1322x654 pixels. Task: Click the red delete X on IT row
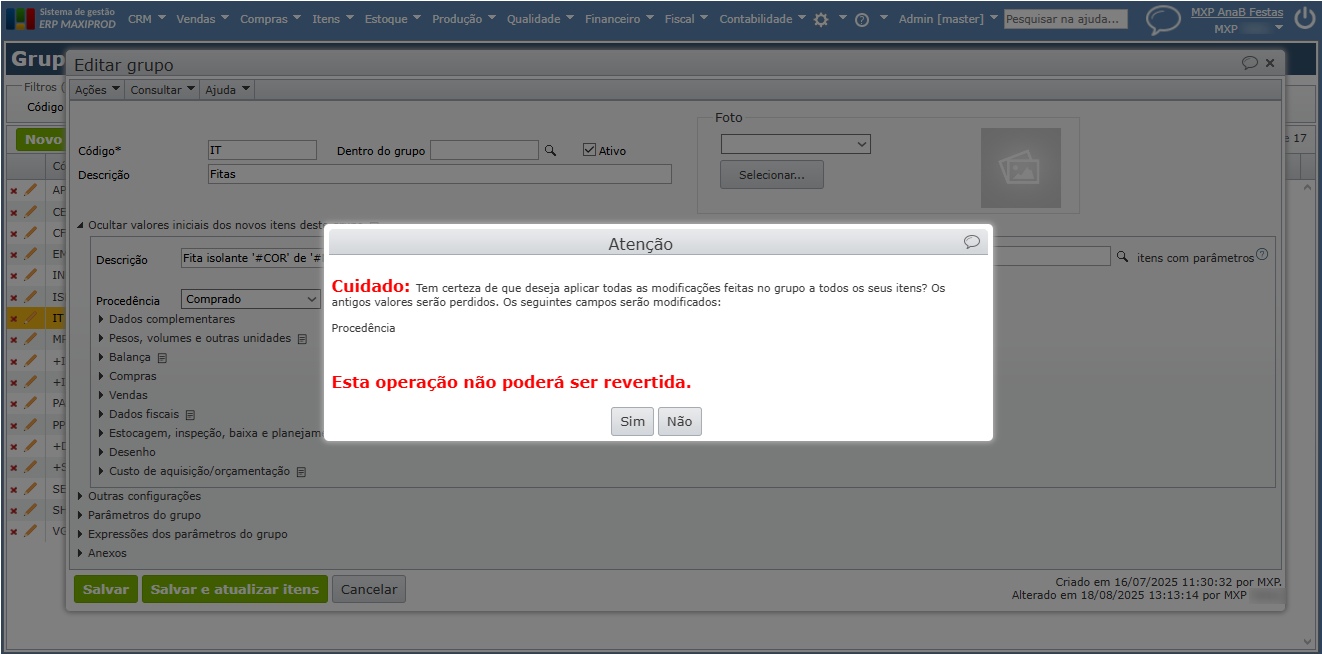[x=14, y=319]
